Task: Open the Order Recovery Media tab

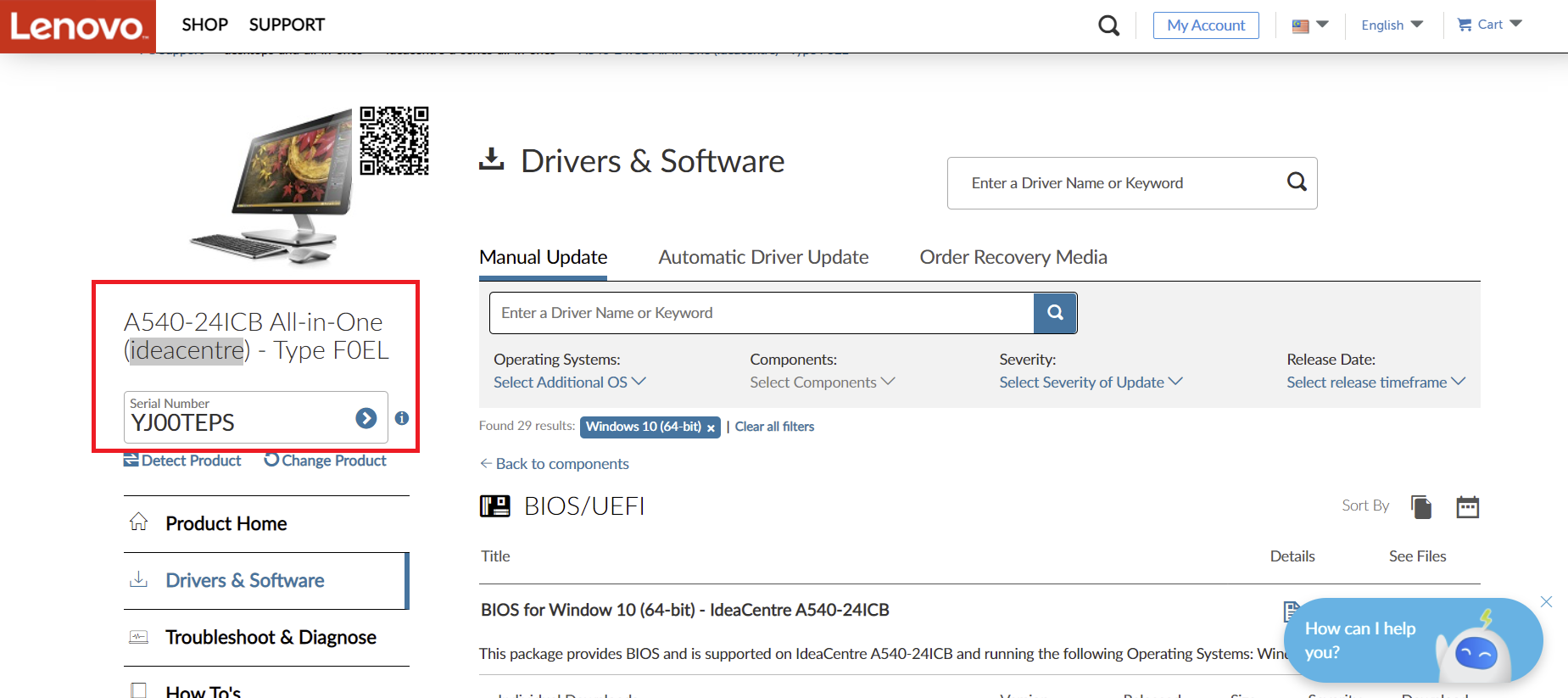Action: click(x=1013, y=257)
